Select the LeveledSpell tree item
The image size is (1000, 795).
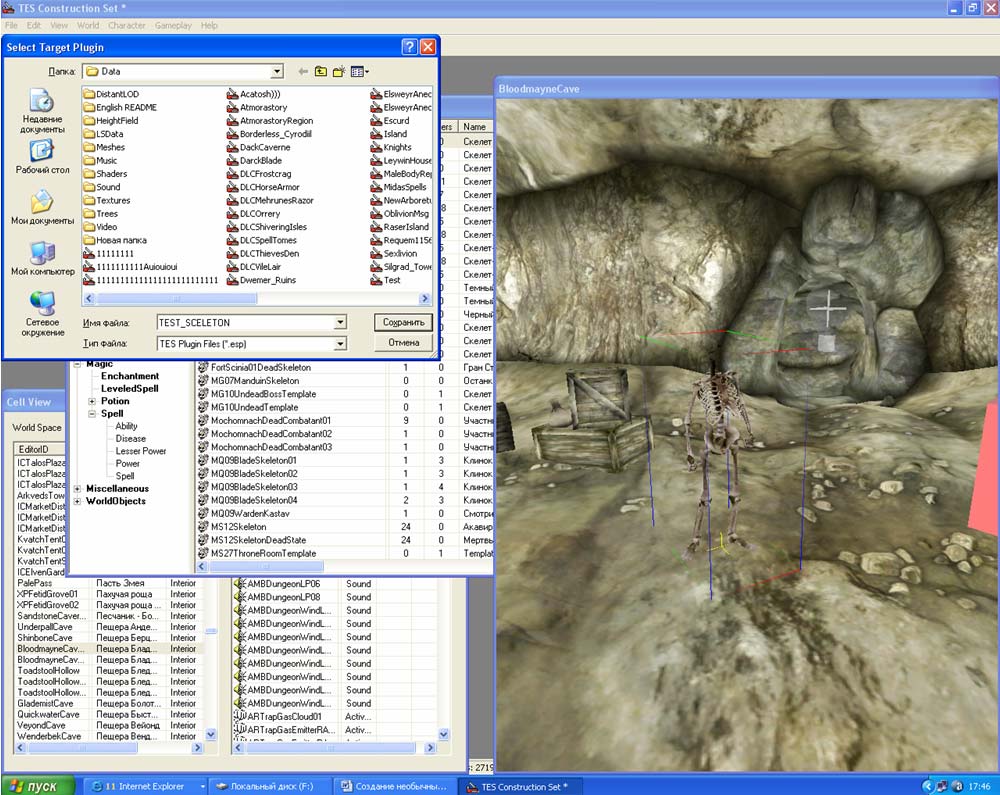click(129, 388)
